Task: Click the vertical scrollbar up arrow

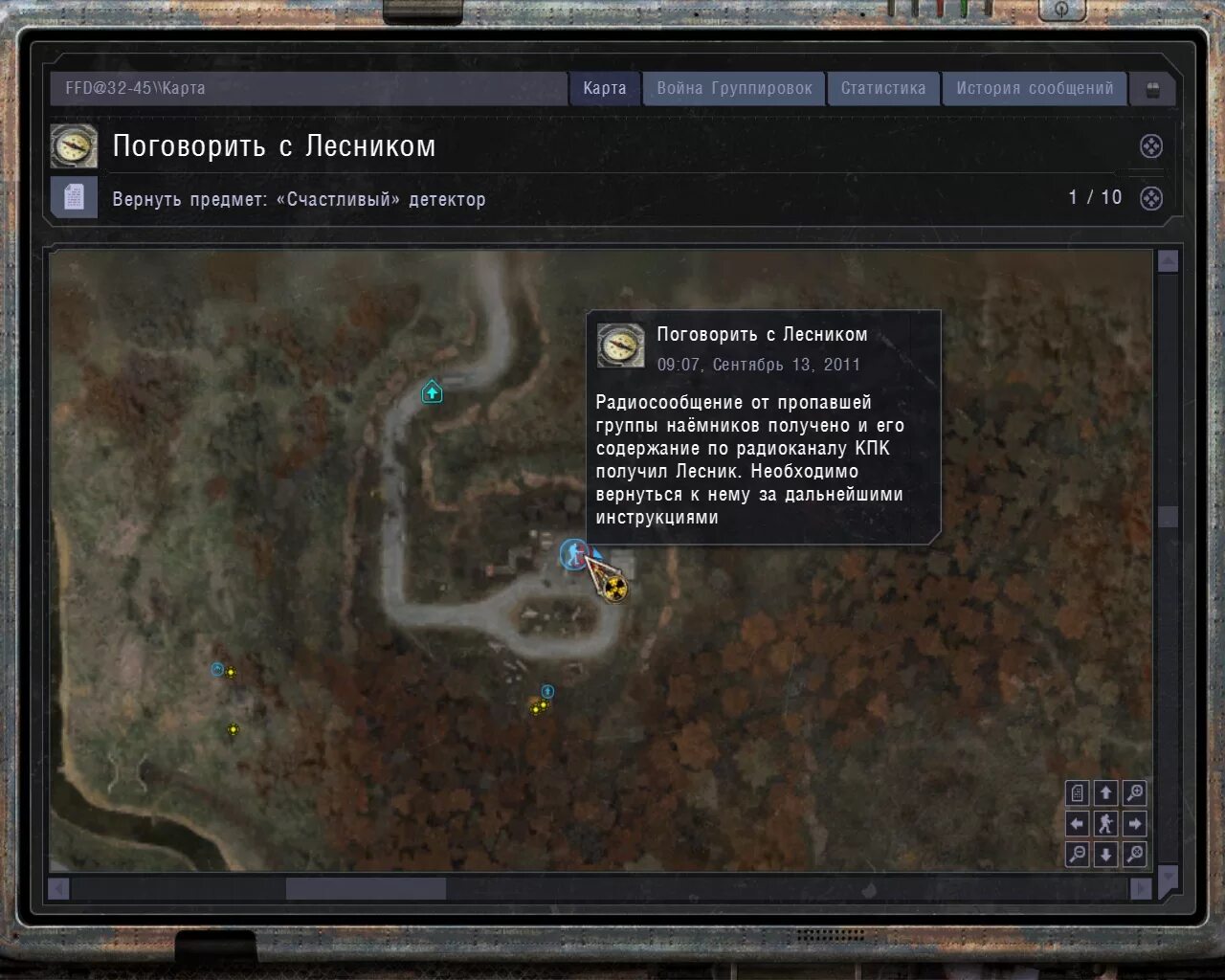Action: coord(1168,261)
